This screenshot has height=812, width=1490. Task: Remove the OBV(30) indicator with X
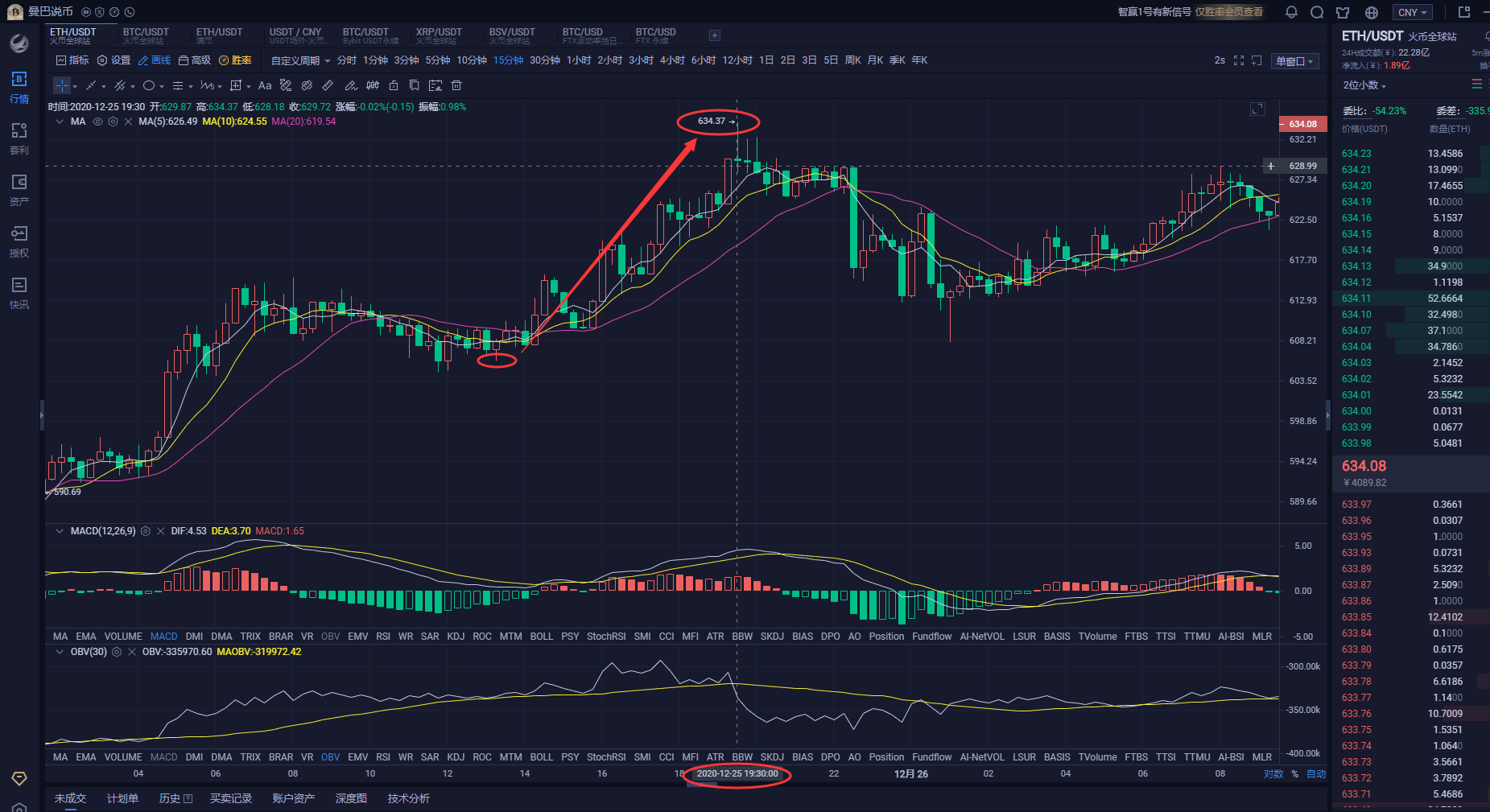pos(132,652)
